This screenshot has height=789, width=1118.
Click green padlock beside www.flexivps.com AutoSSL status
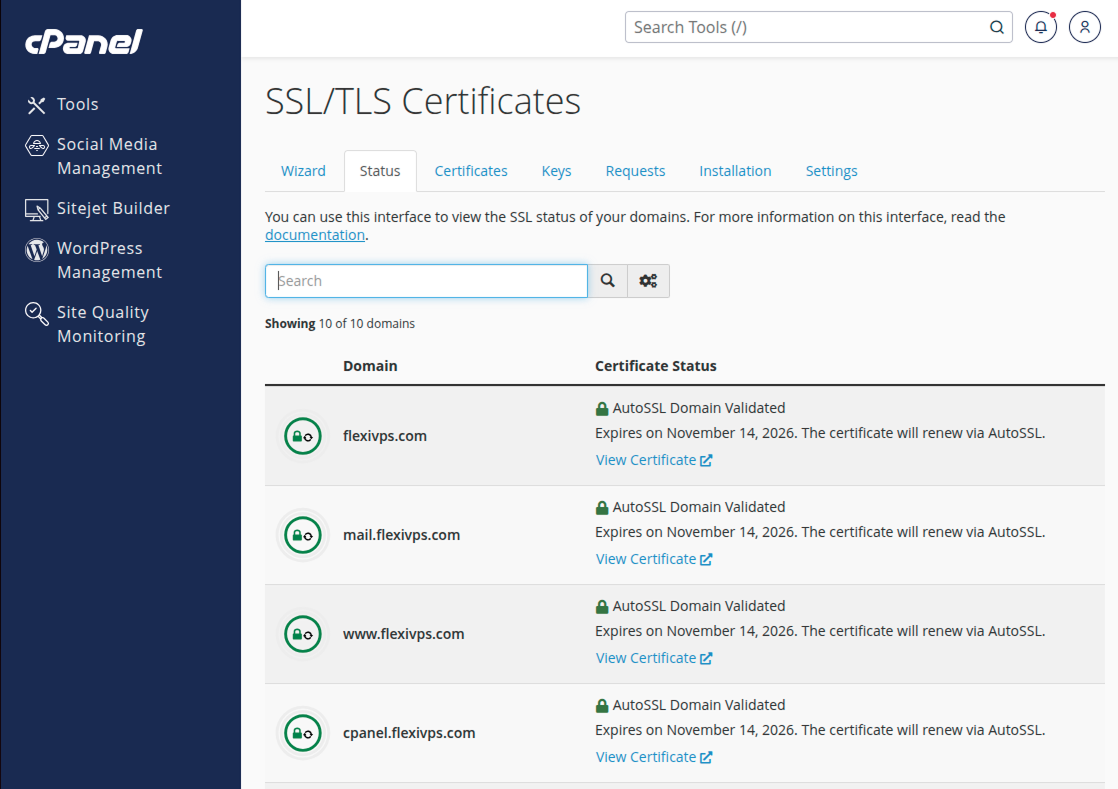tap(602, 607)
